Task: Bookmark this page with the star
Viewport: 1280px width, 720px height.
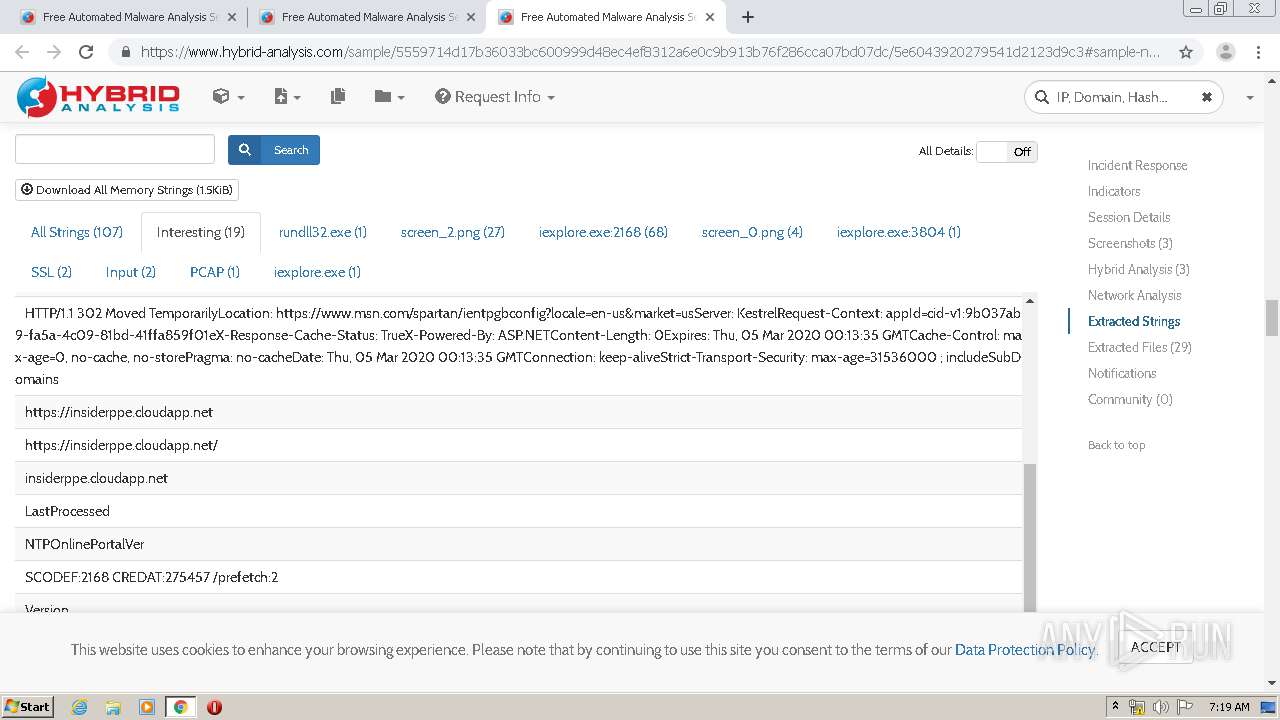Action: (x=1186, y=52)
